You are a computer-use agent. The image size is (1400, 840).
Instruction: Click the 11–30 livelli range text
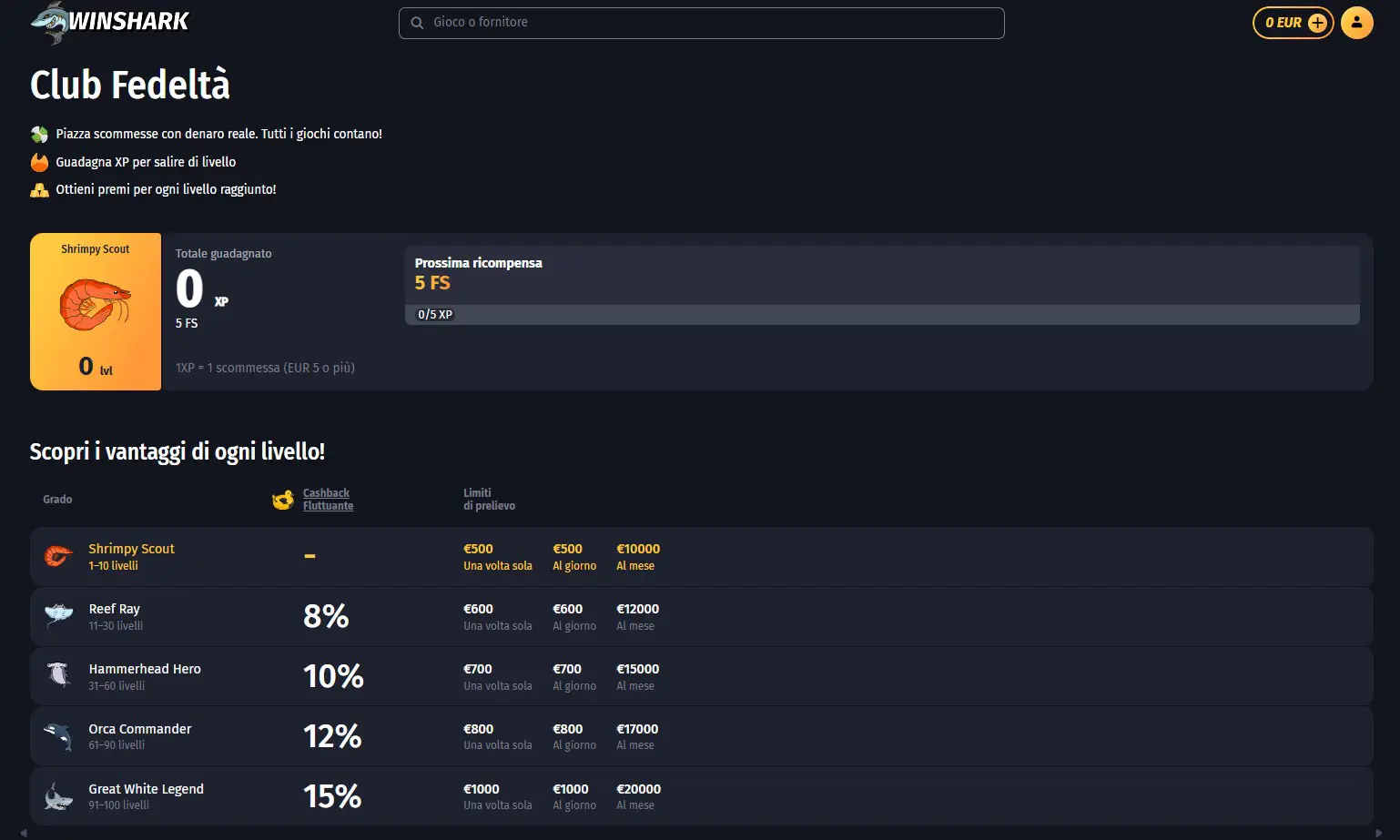coord(116,626)
